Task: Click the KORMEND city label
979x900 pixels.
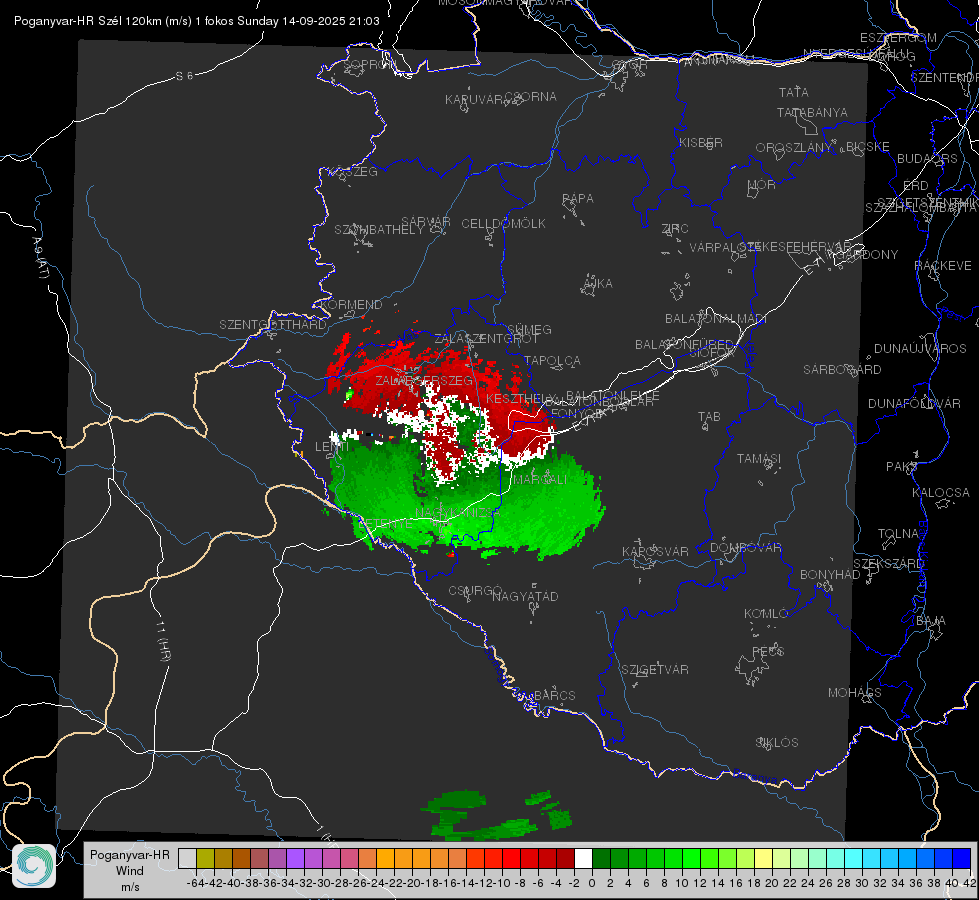Action: [352, 304]
